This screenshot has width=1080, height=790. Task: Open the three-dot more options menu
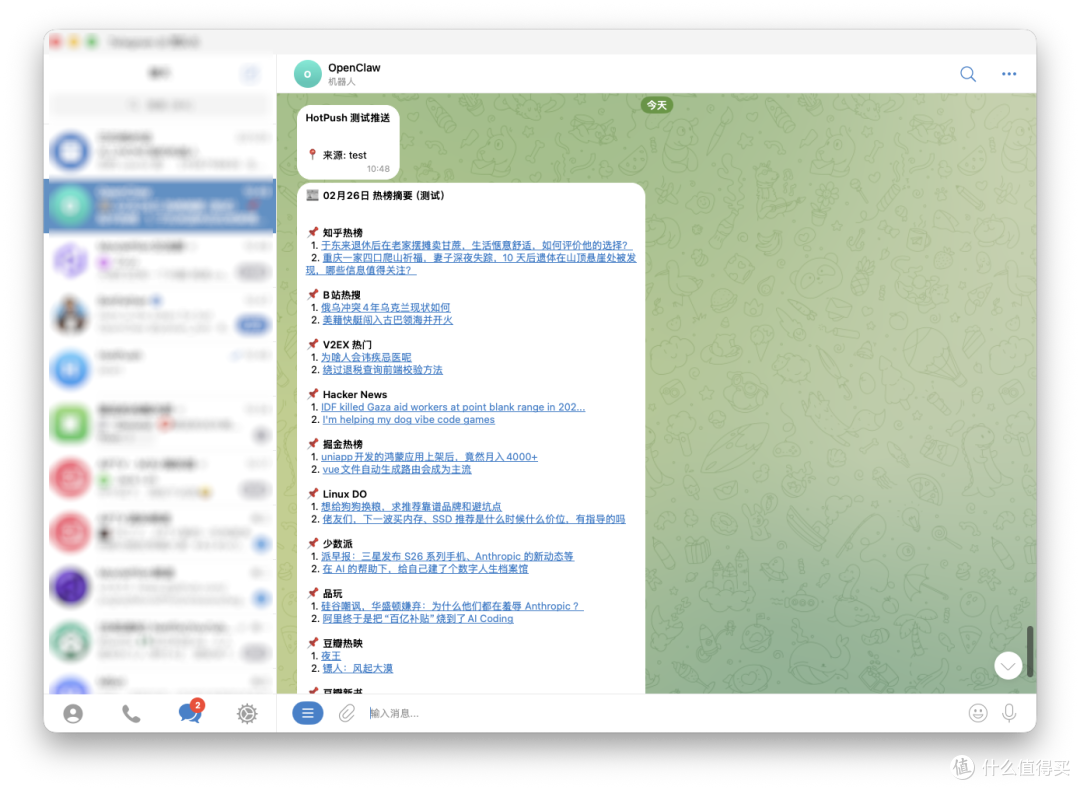(1008, 74)
